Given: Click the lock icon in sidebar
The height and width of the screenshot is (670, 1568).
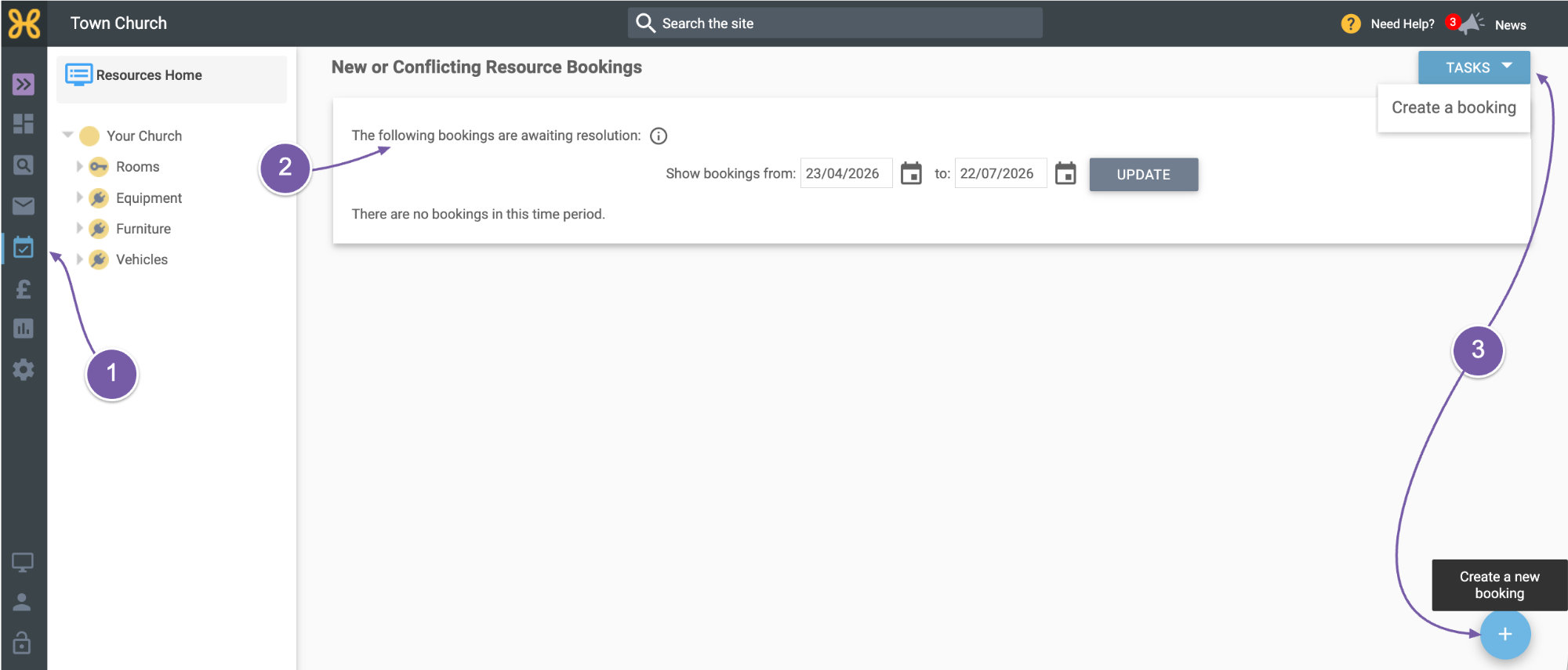Looking at the screenshot, I should point(22,642).
